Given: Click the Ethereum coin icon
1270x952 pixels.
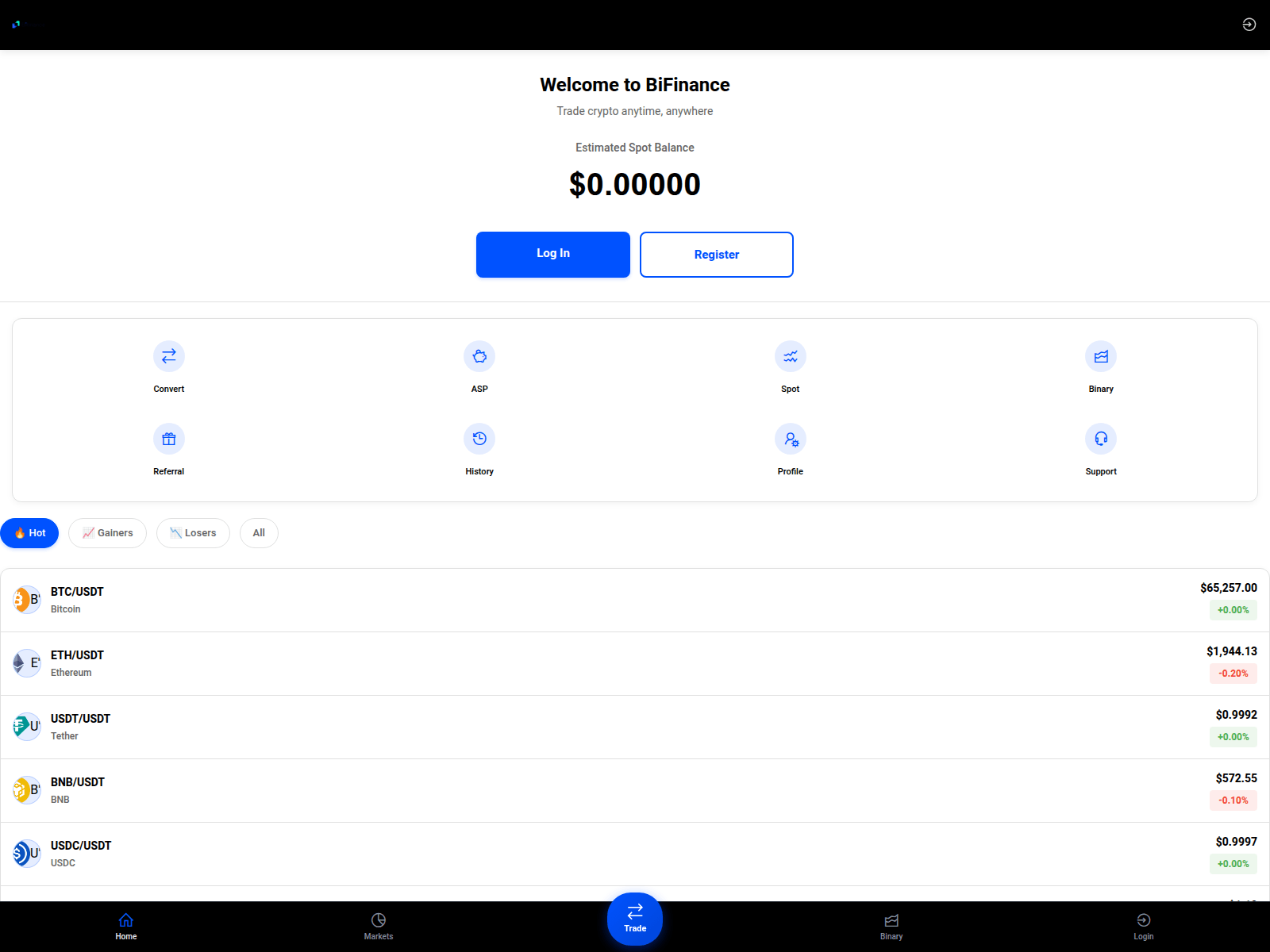Looking at the screenshot, I should (x=26, y=663).
